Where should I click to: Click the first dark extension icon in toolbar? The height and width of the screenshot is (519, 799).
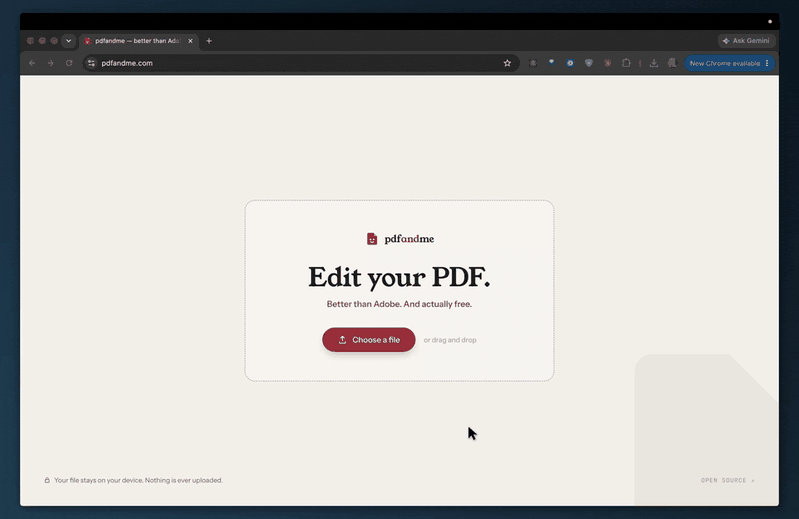click(533, 63)
